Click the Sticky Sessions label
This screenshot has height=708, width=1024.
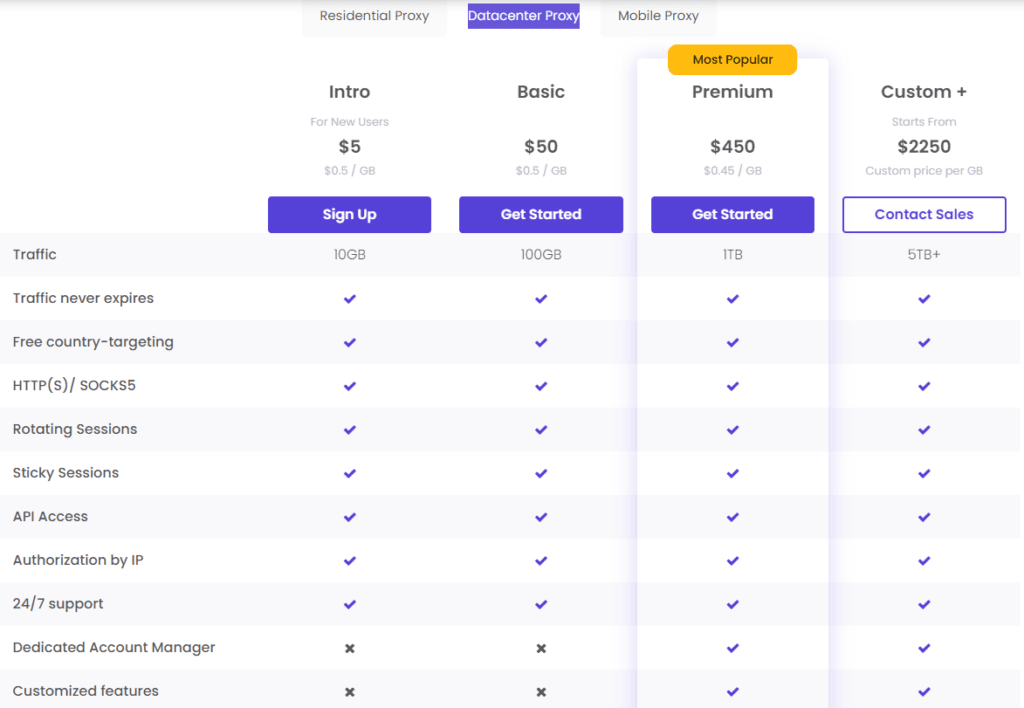click(65, 473)
